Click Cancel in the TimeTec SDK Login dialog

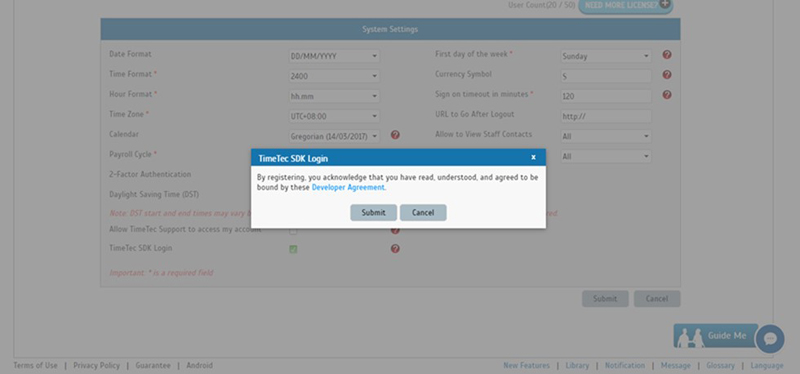(423, 213)
